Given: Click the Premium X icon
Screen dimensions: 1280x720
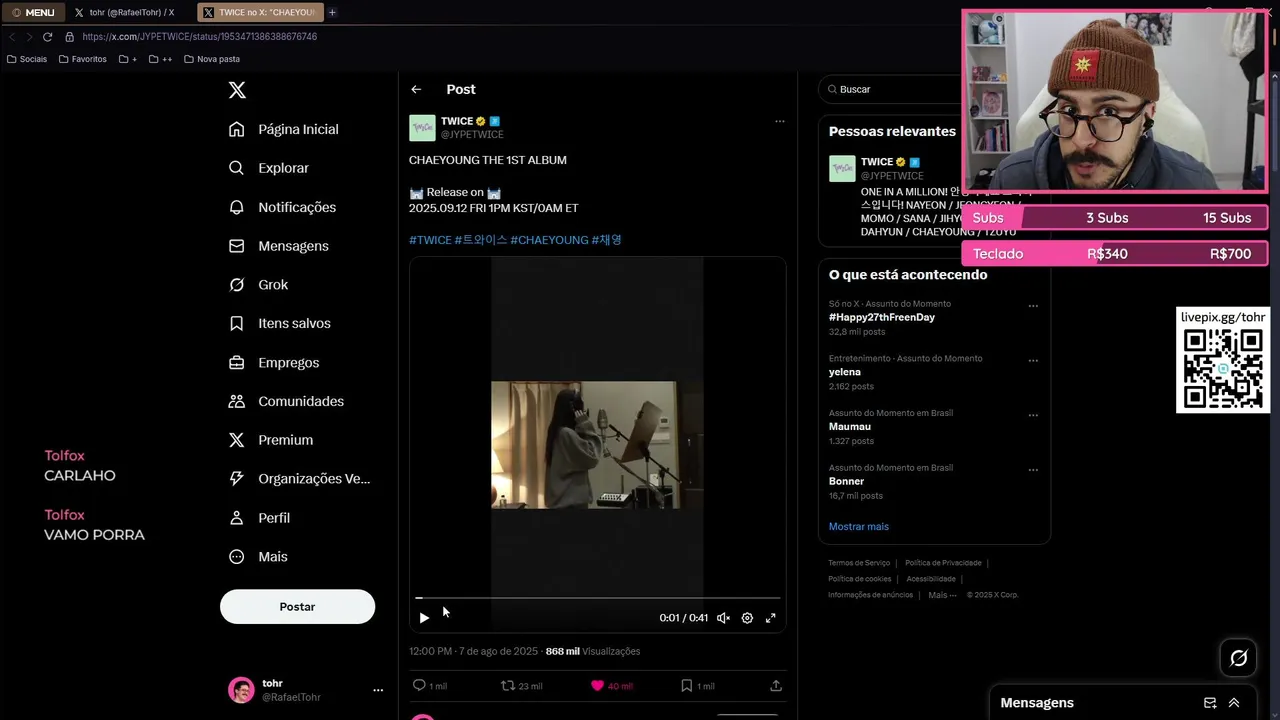Looking at the screenshot, I should pos(237,440).
